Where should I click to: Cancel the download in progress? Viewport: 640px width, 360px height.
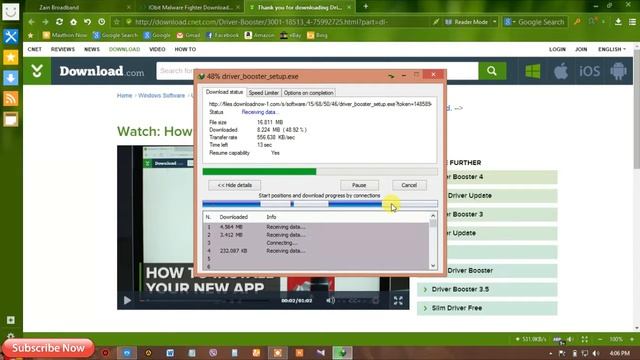coord(409,185)
